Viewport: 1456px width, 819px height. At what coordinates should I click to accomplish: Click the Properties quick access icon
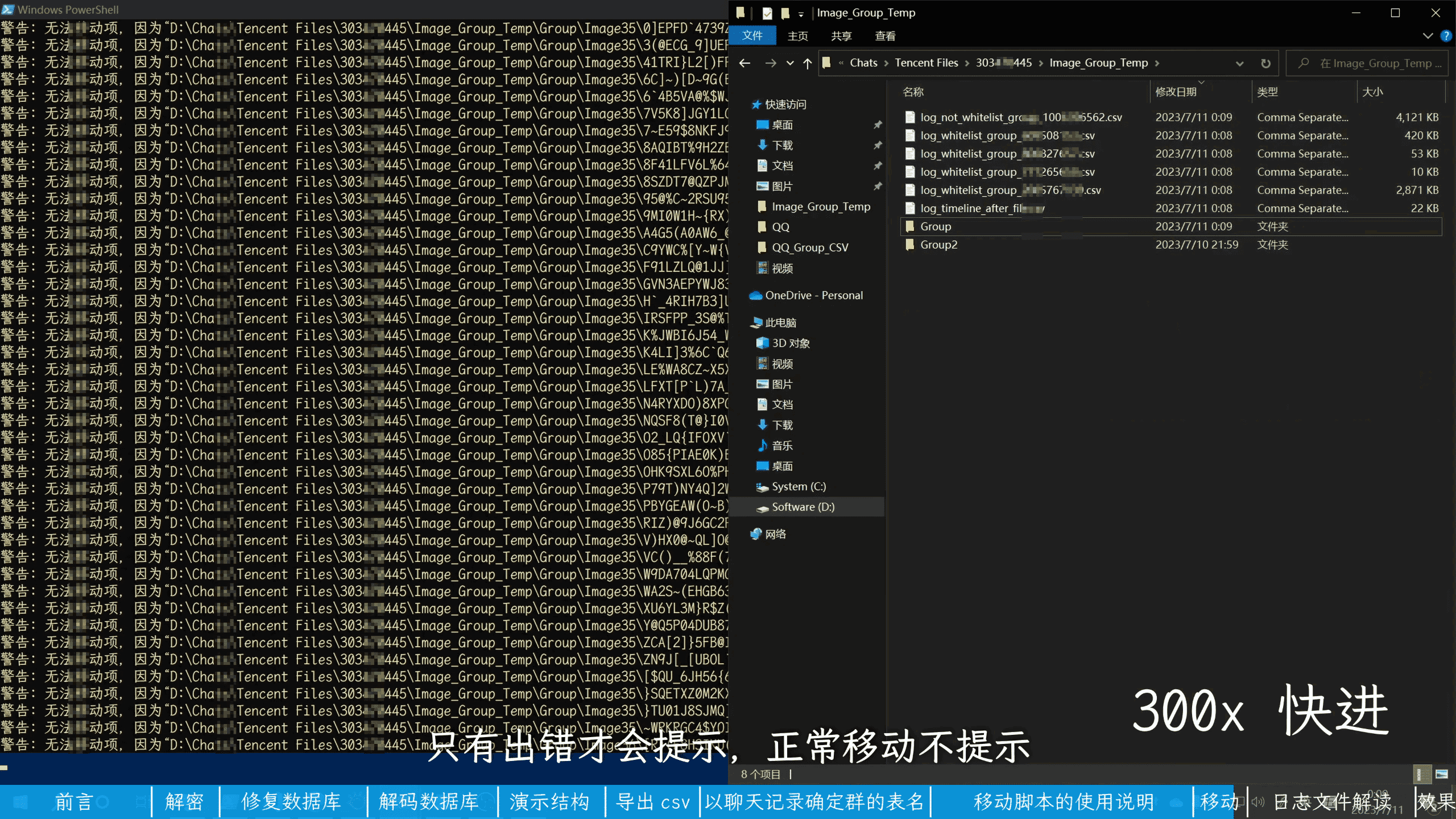767,13
